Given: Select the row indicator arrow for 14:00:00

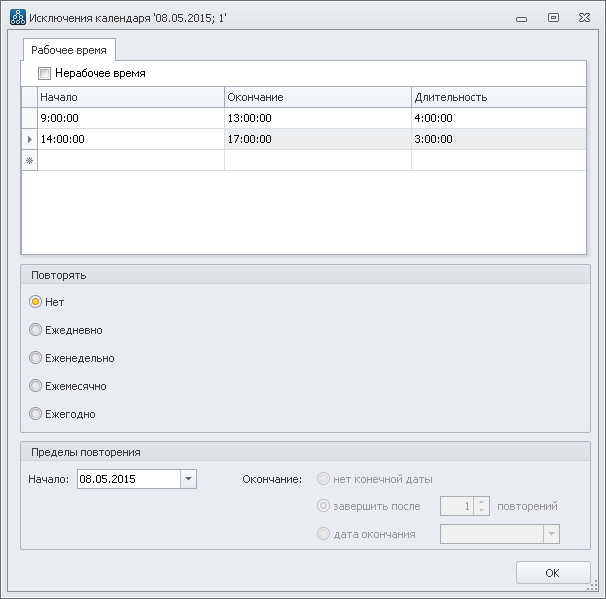Looking at the screenshot, I should pyautogui.click(x=29, y=139).
